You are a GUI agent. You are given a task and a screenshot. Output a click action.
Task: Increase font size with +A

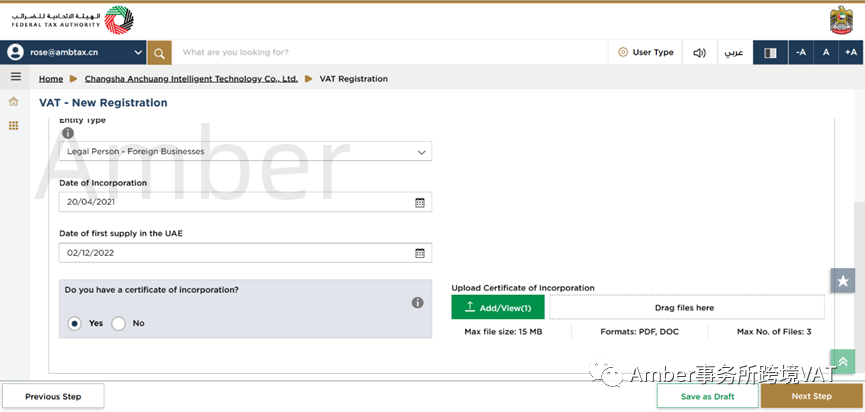coord(851,52)
